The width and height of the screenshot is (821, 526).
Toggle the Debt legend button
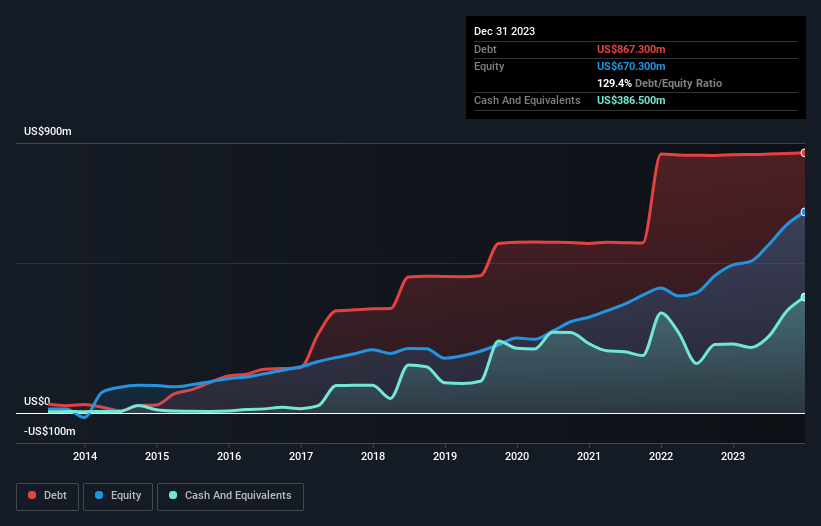click(47, 496)
